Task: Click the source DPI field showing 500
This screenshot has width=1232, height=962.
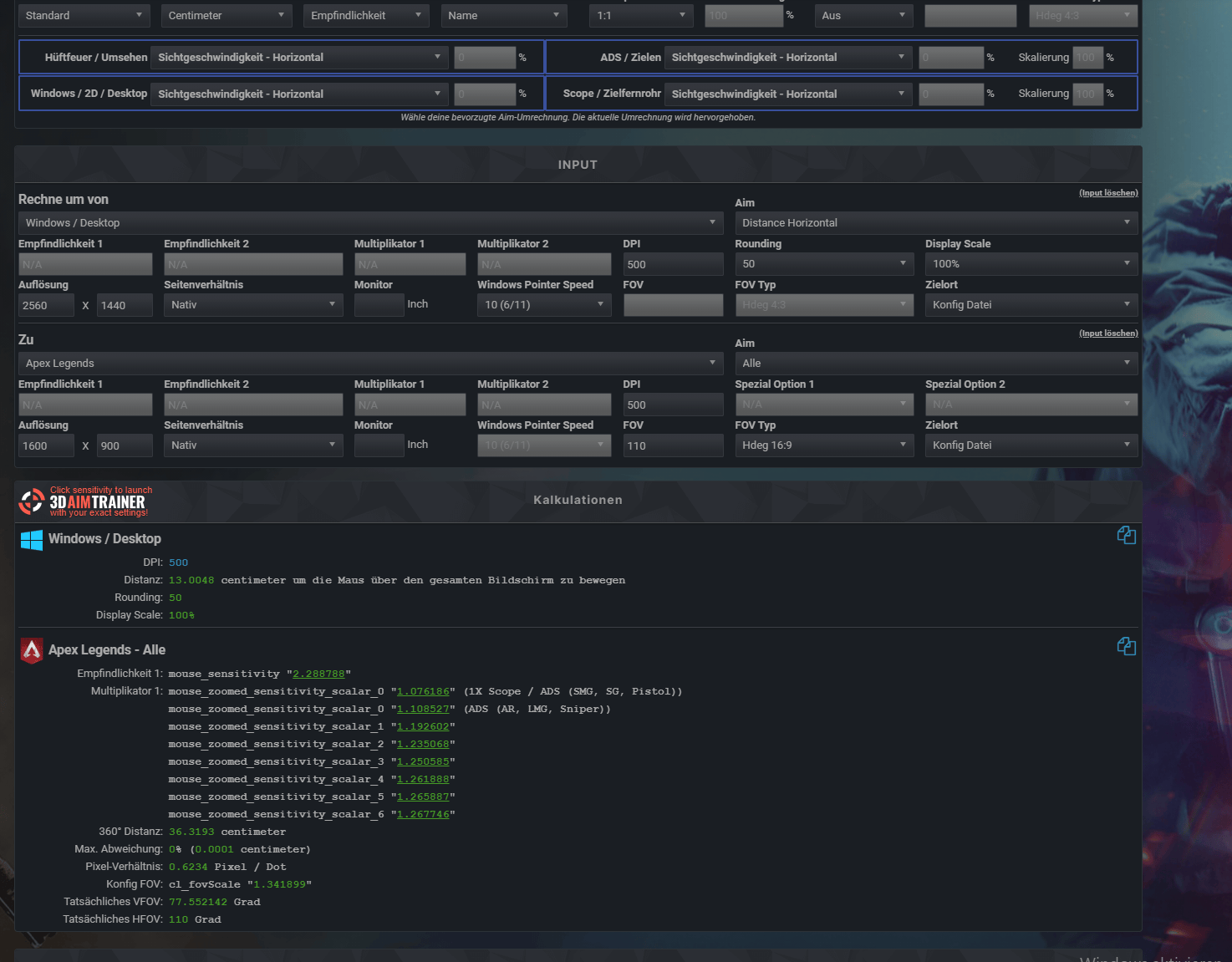Action: (673, 264)
